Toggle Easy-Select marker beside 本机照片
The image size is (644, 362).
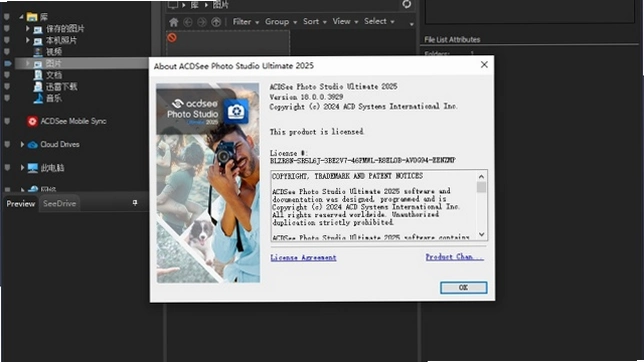coord(7,40)
